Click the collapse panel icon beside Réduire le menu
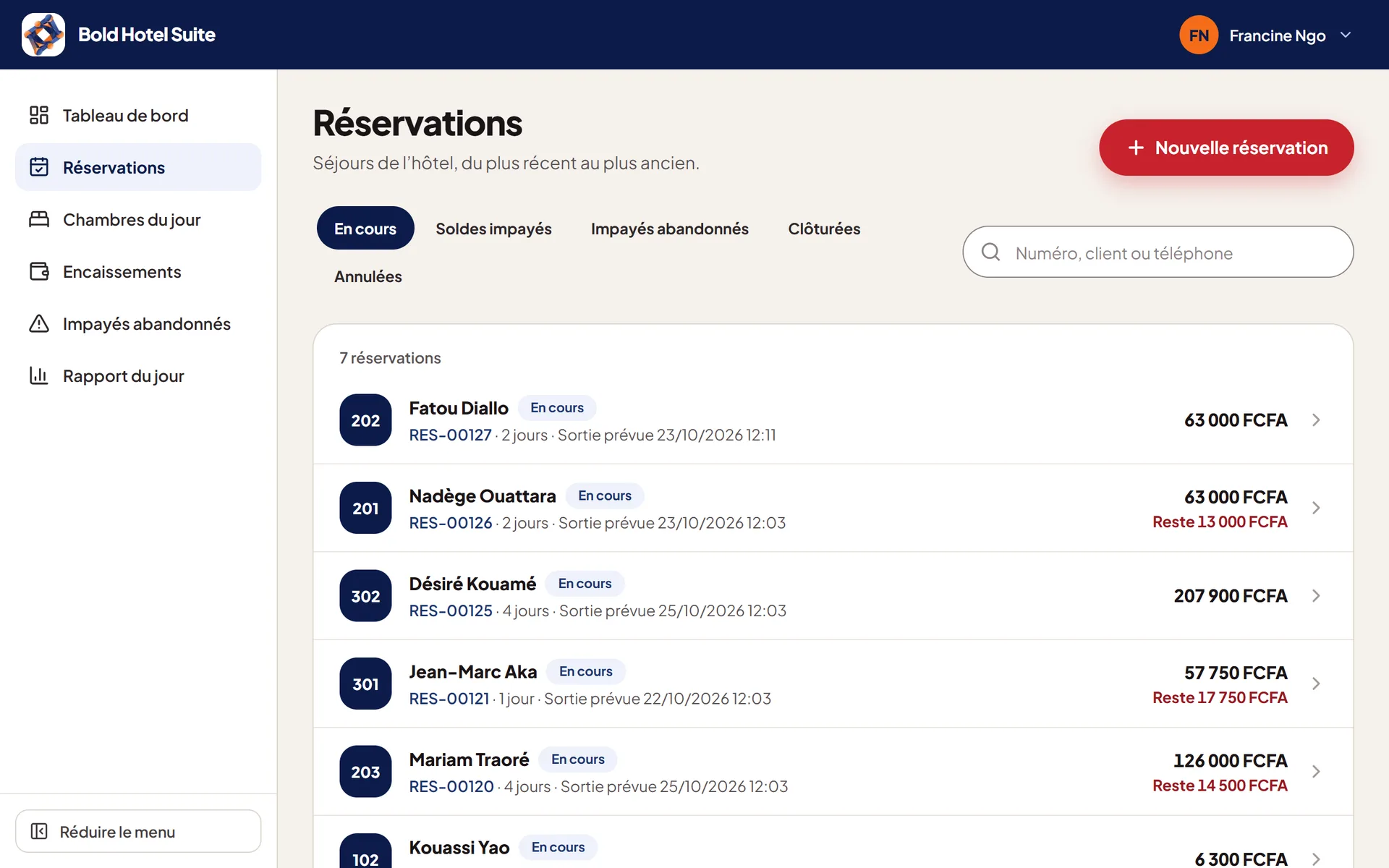This screenshot has width=1389, height=868. point(39,831)
